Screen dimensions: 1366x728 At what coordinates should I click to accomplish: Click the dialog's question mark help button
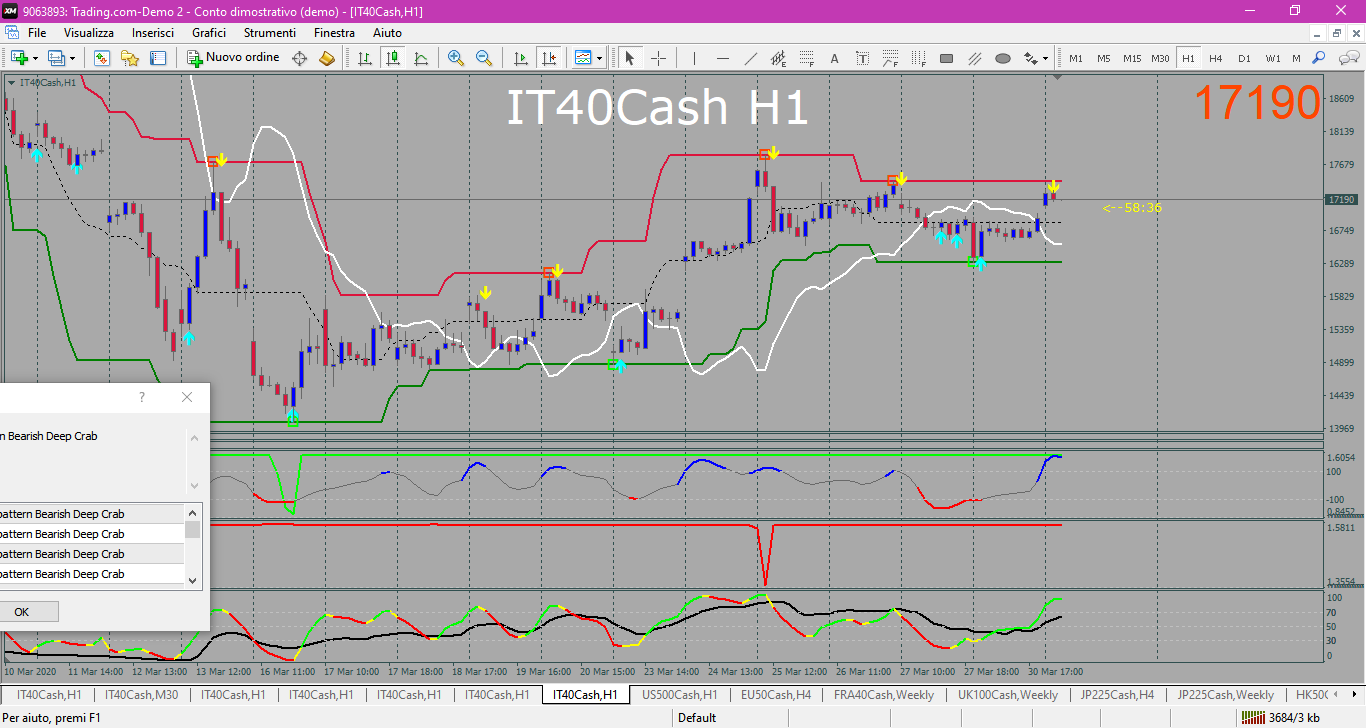click(142, 397)
